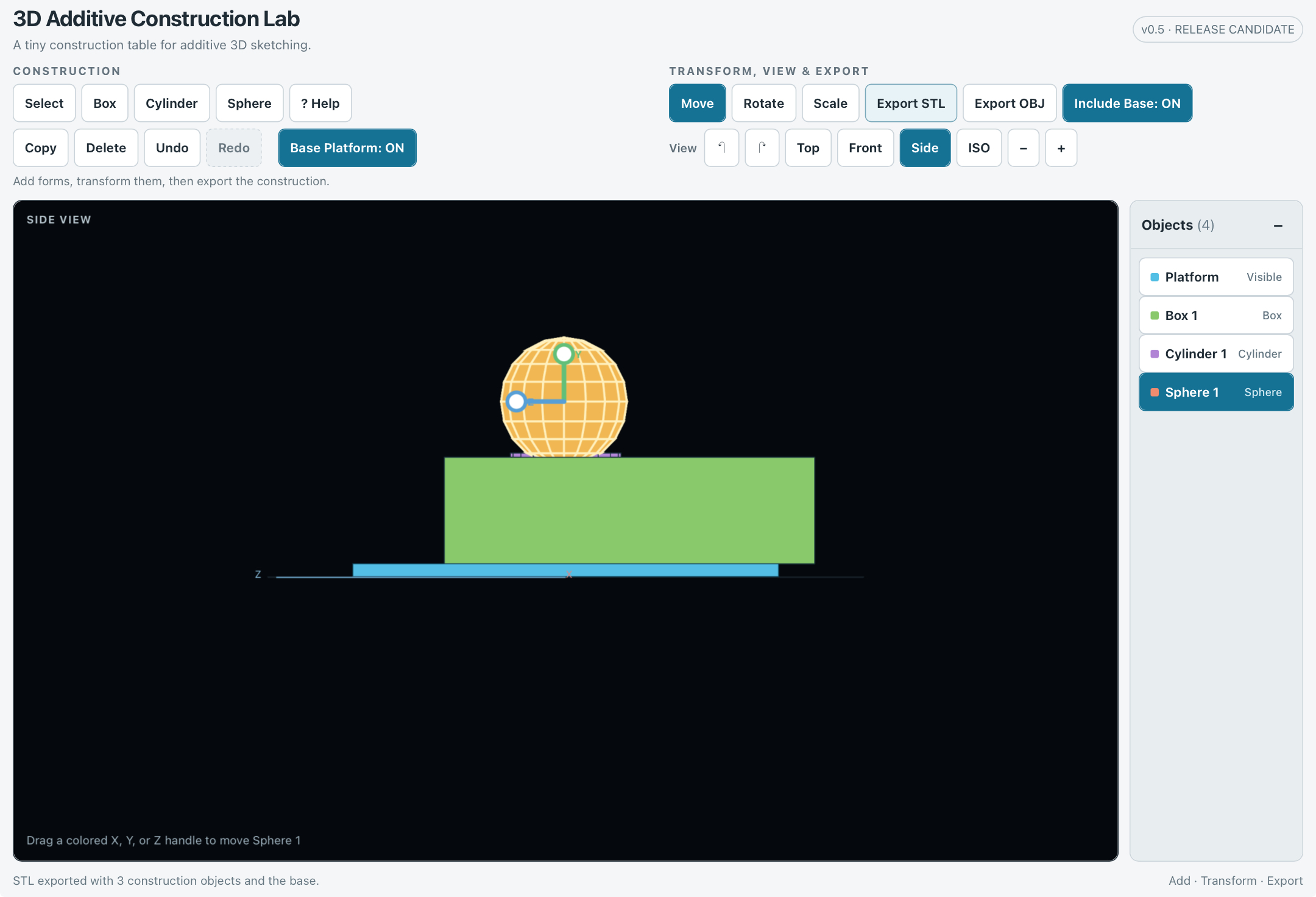Switch to Rotate transform mode
Viewport: 1316px width, 897px height.
click(x=763, y=103)
